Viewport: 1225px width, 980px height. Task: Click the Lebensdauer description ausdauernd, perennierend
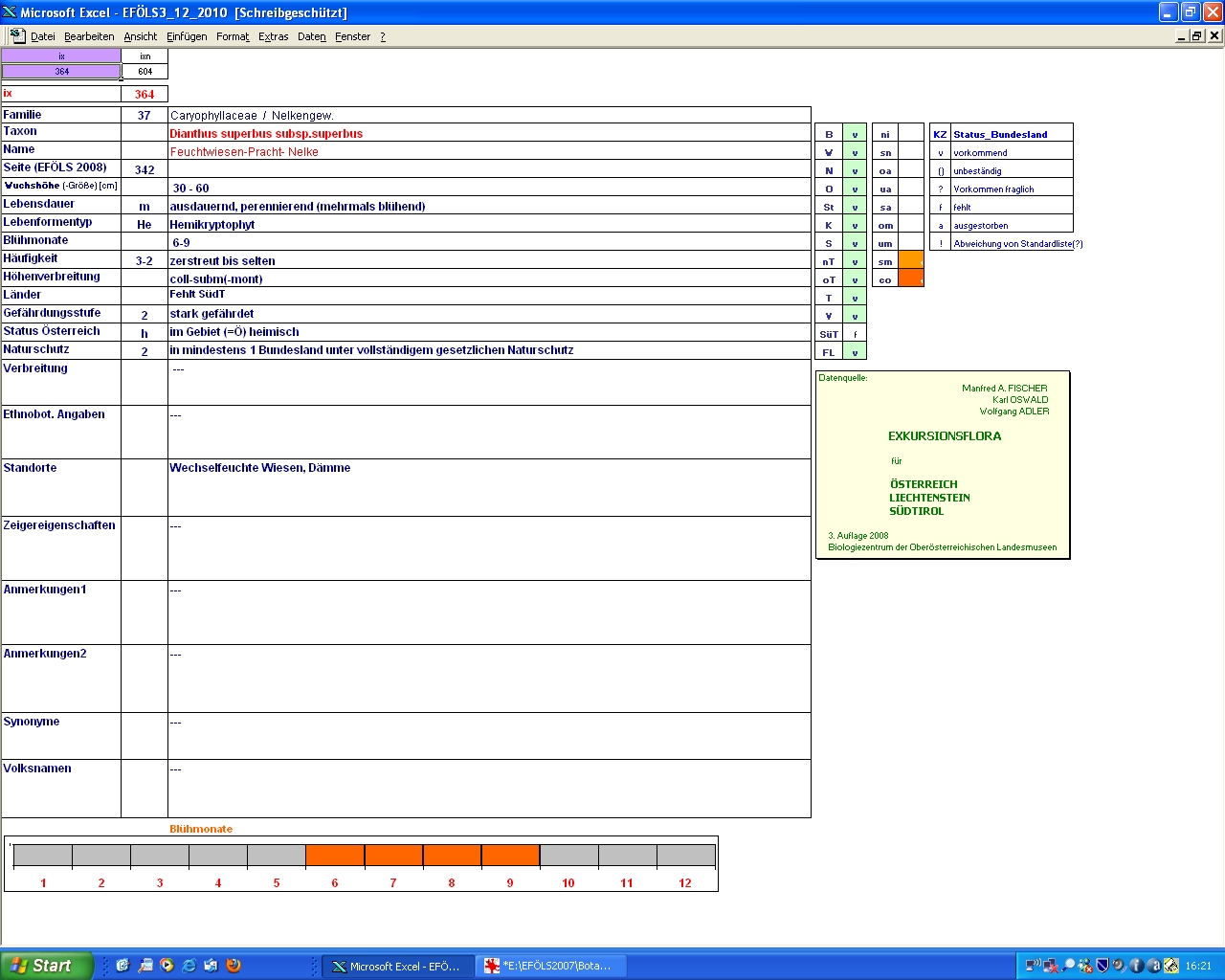[x=298, y=207]
